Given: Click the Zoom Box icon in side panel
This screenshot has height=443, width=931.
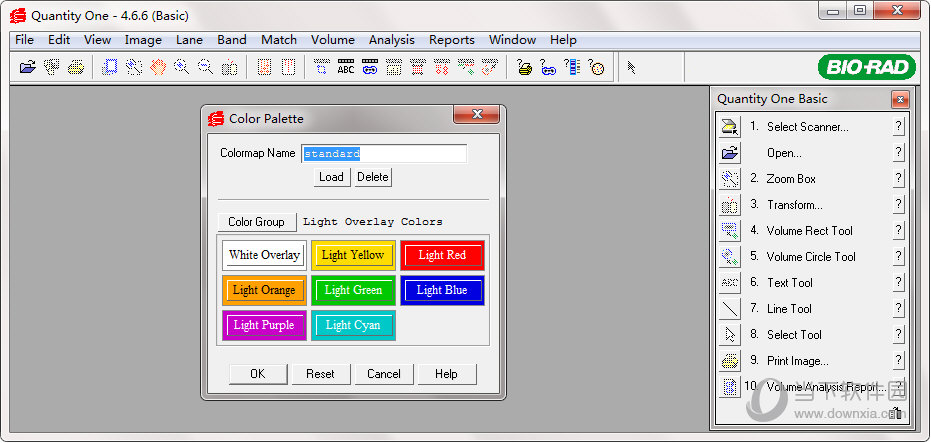Looking at the screenshot, I should coord(730,179).
